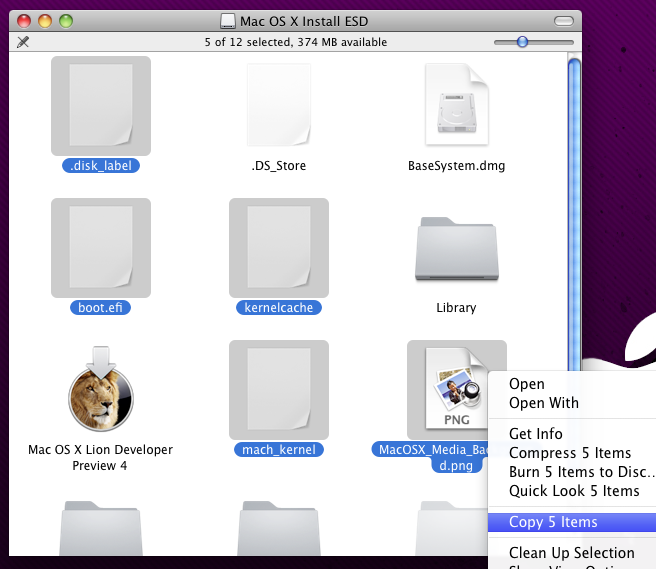Click the mach_kernel file name label
The image size is (656, 569).
[279, 450]
